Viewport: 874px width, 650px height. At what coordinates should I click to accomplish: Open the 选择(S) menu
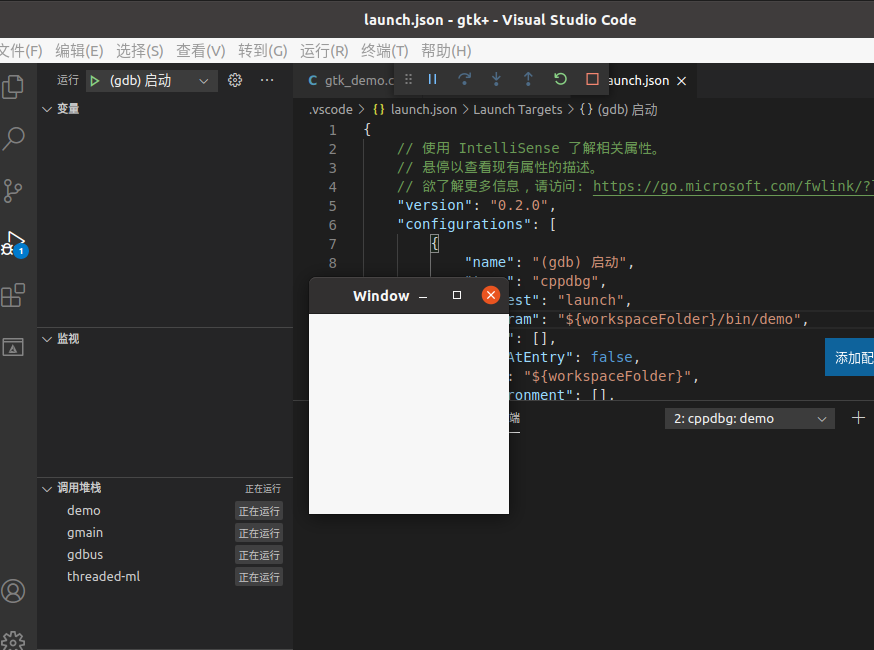click(139, 51)
